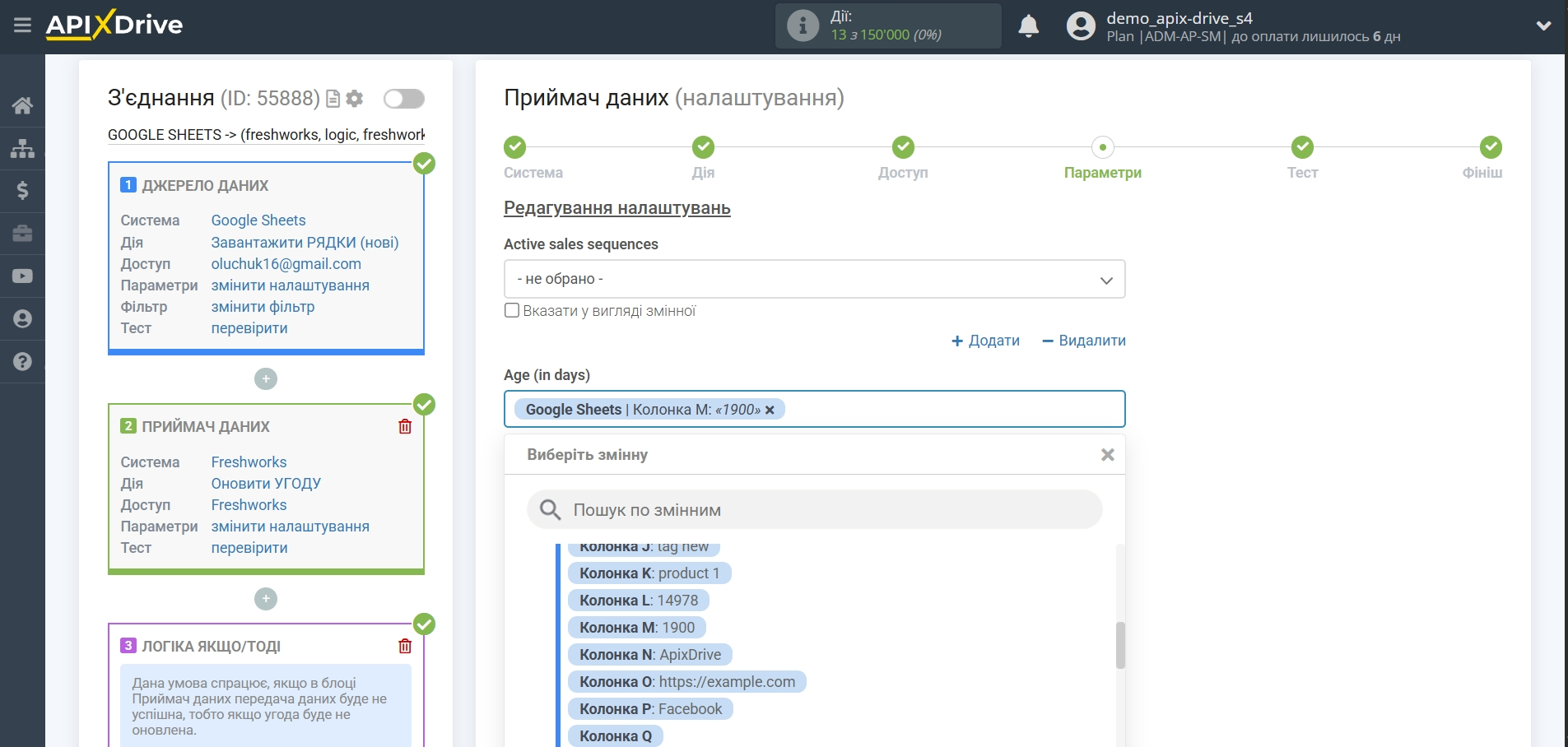The height and width of the screenshot is (747, 1568).
Task: Select variable Колонка N: ApixDrive
Action: pos(649,655)
